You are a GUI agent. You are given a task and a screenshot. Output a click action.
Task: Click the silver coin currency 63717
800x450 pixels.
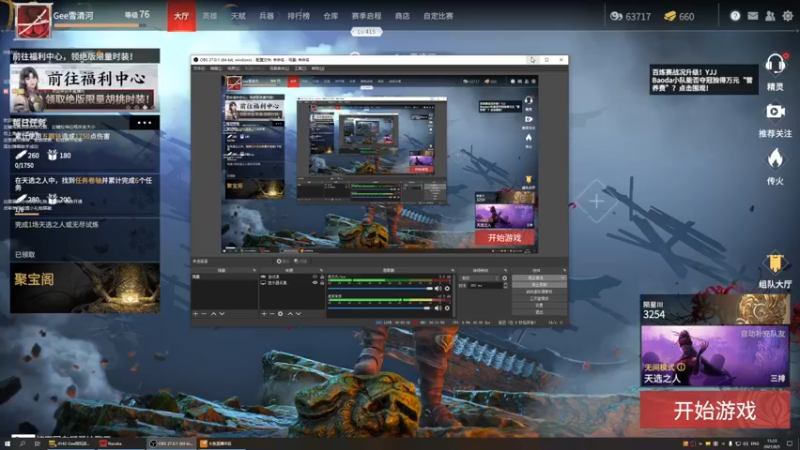(631, 16)
